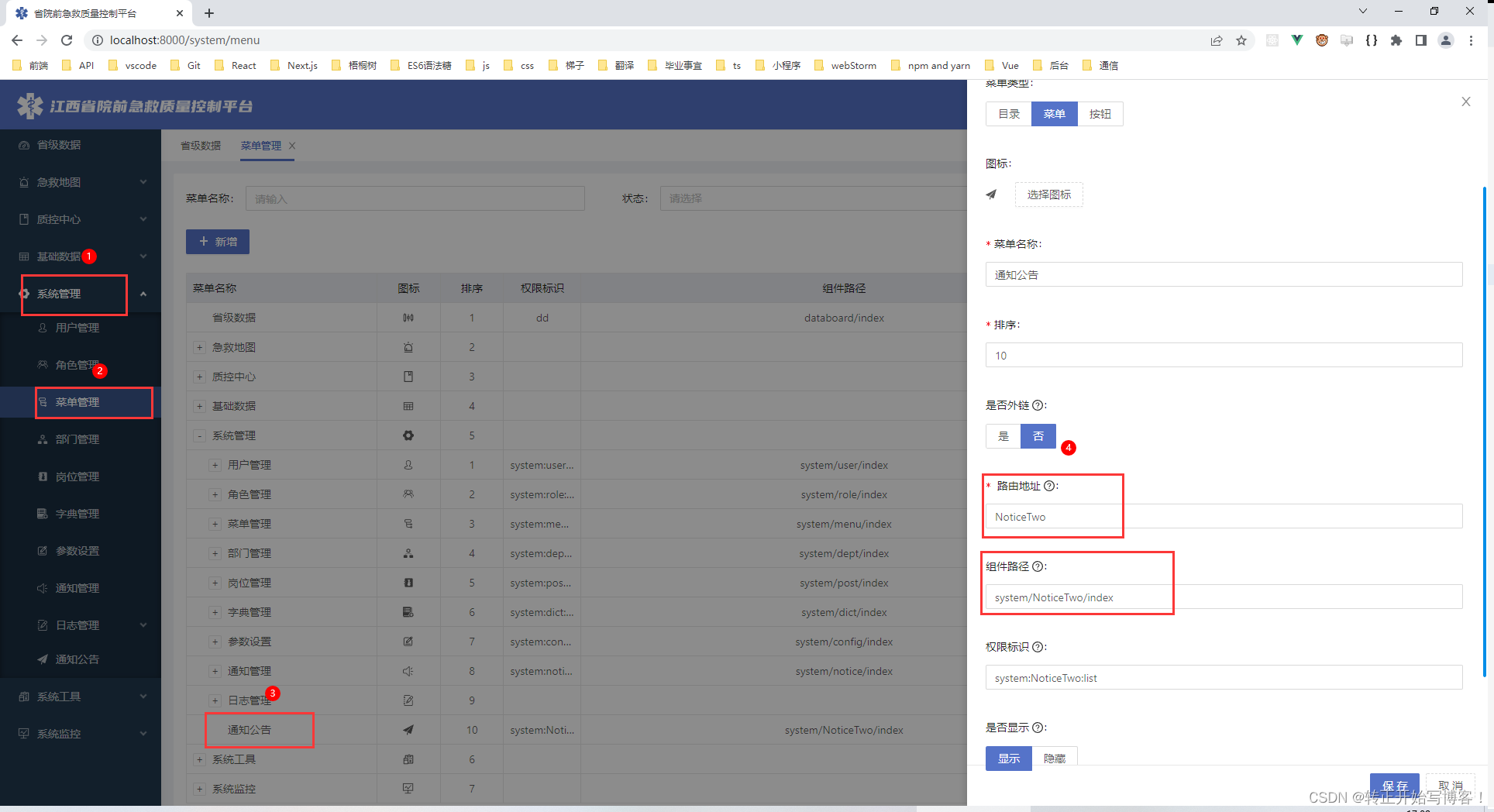The width and height of the screenshot is (1494, 812).
Task: Click the 权限标识 field with system:NoticeTwo:list
Action: pyautogui.click(x=1224, y=677)
